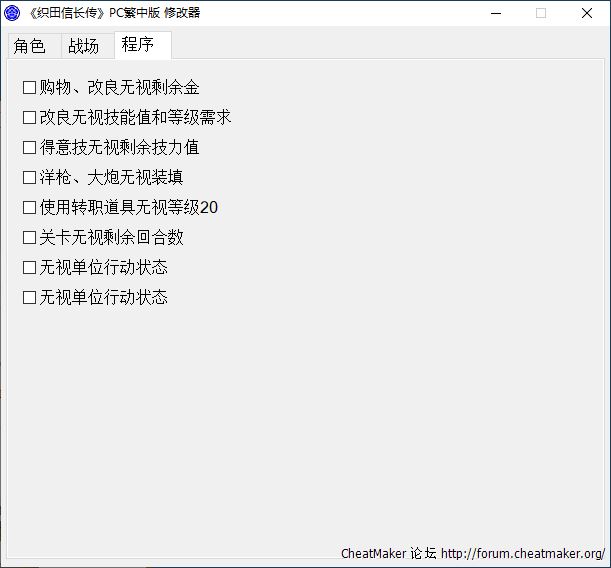Close the 织田信长传 trainer window

587,13
